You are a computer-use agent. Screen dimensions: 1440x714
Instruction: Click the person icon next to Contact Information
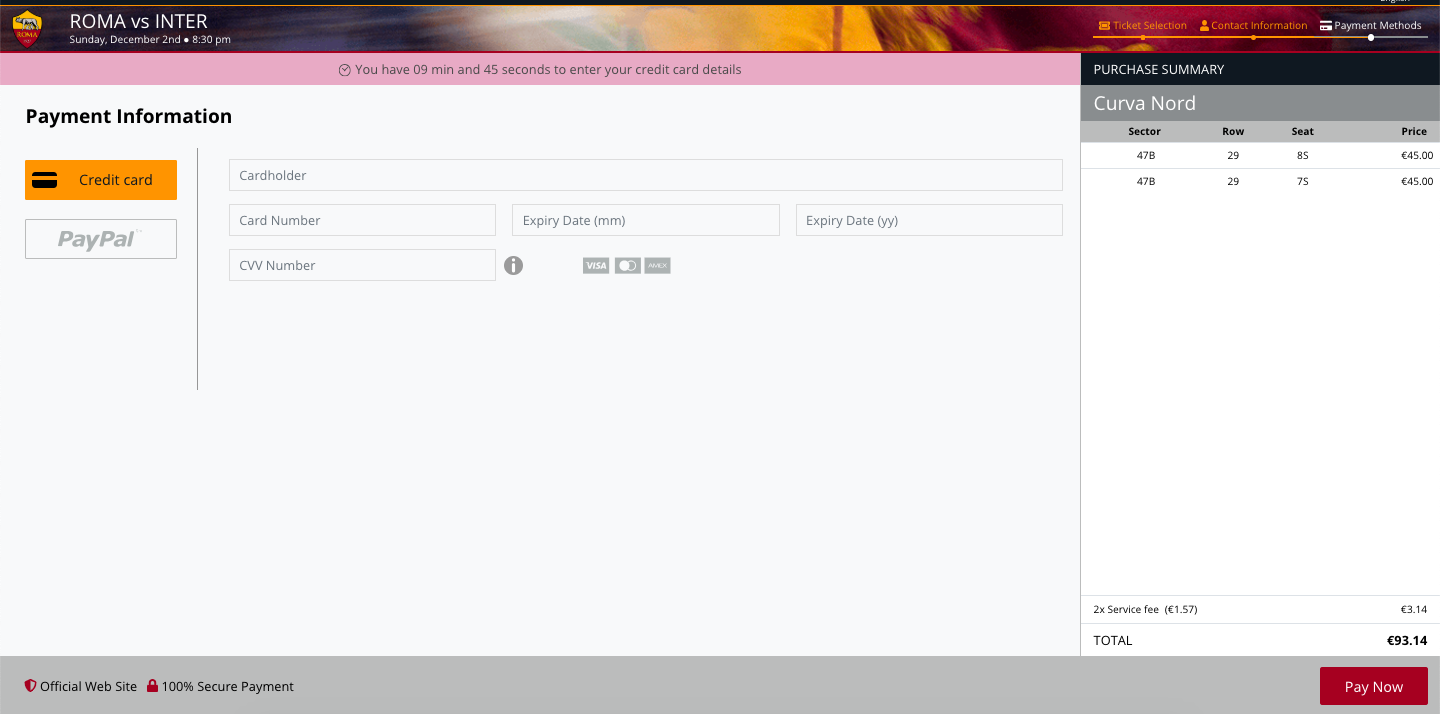(x=1205, y=26)
